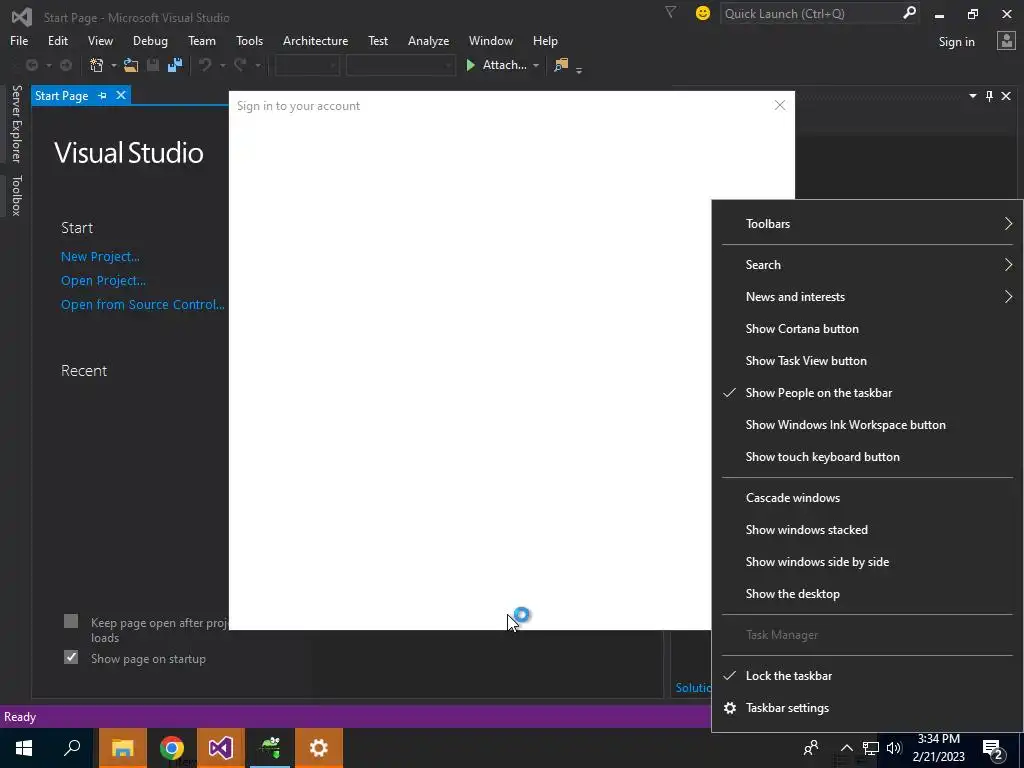Click the taskbar search magnifier

pyautogui.click(x=72, y=748)
